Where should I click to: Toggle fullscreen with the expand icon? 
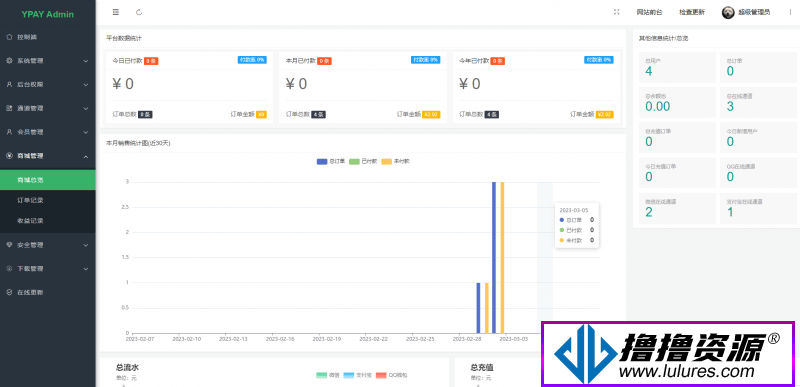click(616, 12)
